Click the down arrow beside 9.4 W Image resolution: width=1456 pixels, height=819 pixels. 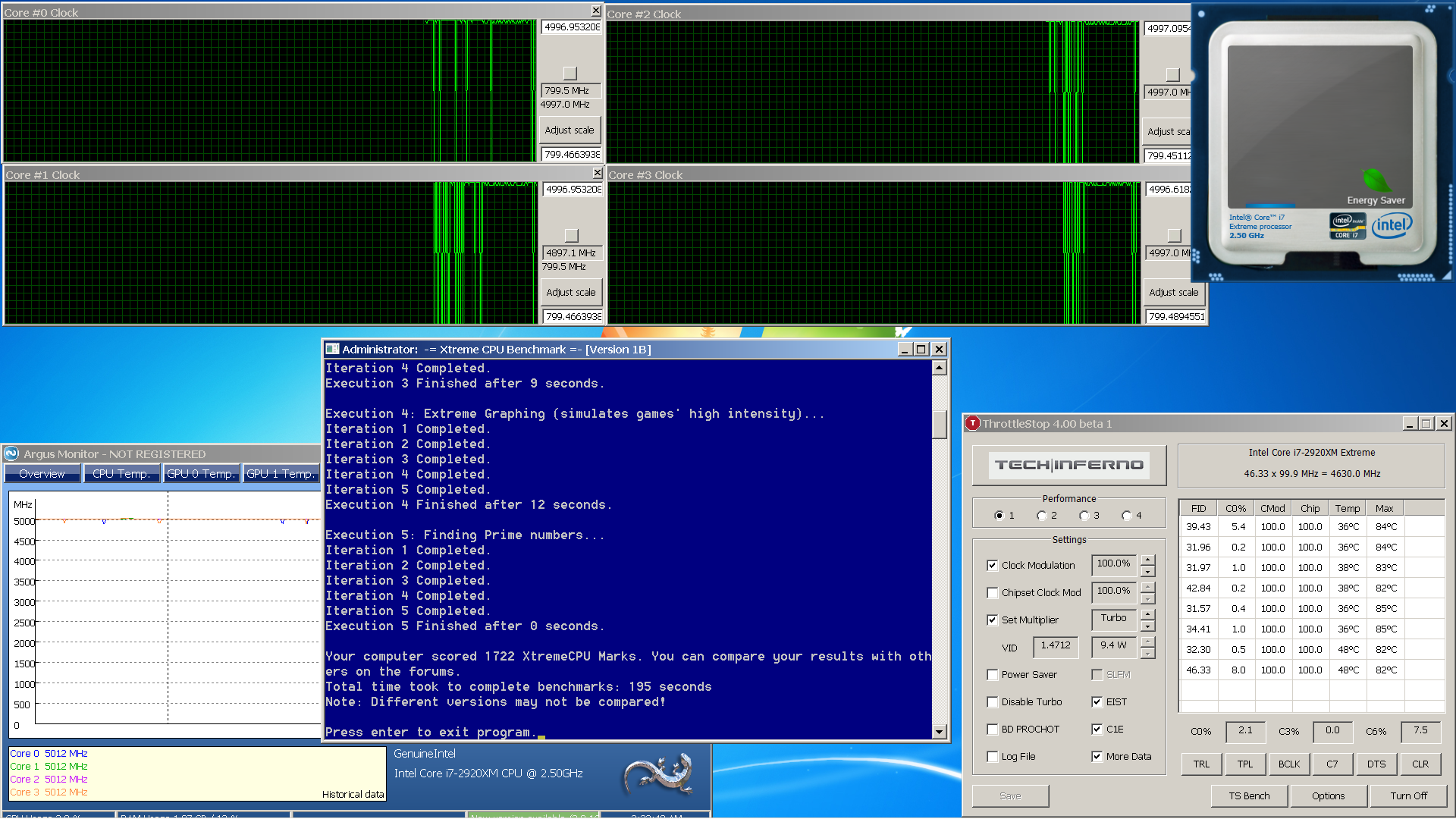(1148, 654)
